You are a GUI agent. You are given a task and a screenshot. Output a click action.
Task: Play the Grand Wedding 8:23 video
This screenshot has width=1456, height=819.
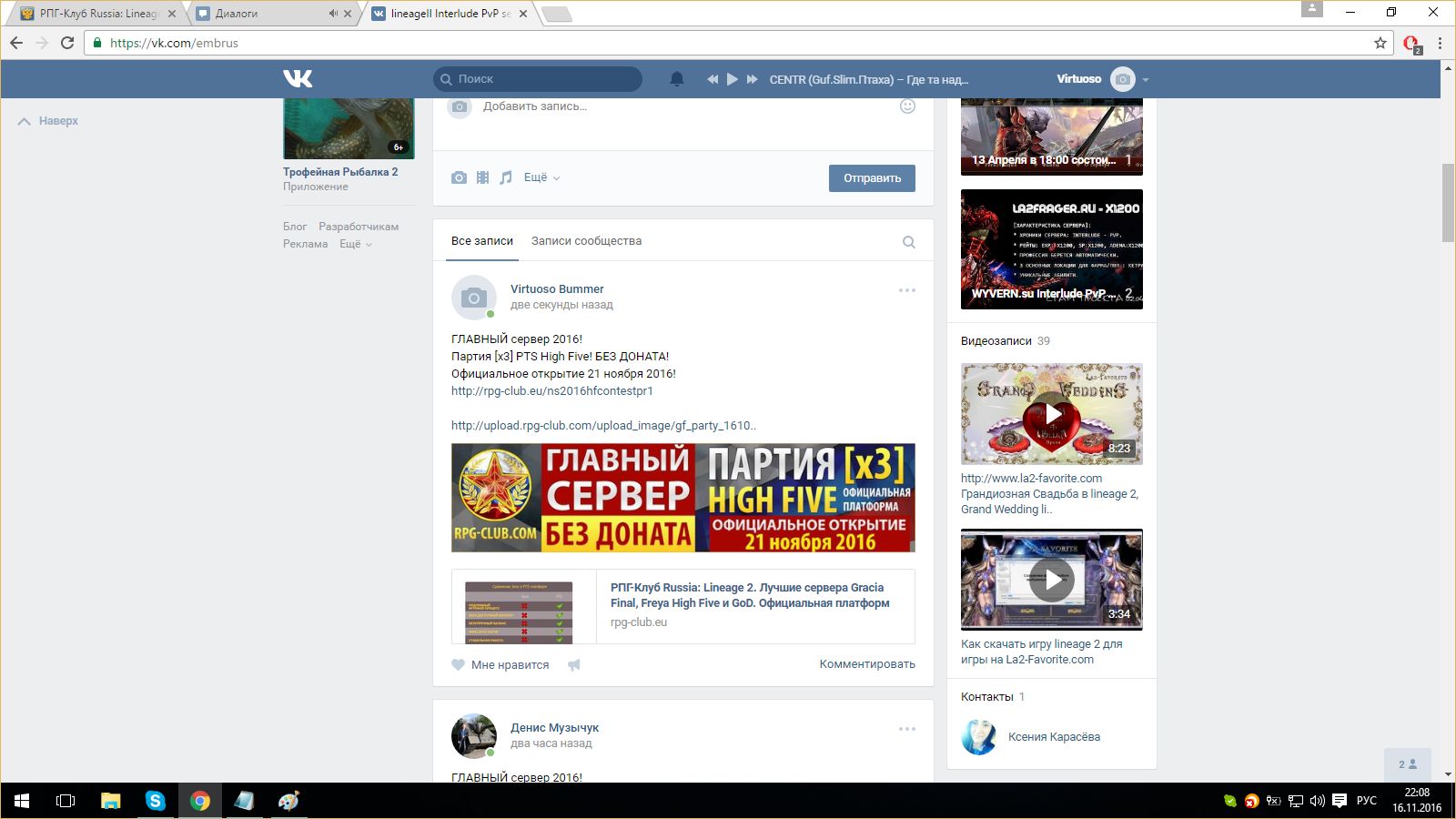coord(1052,414)
